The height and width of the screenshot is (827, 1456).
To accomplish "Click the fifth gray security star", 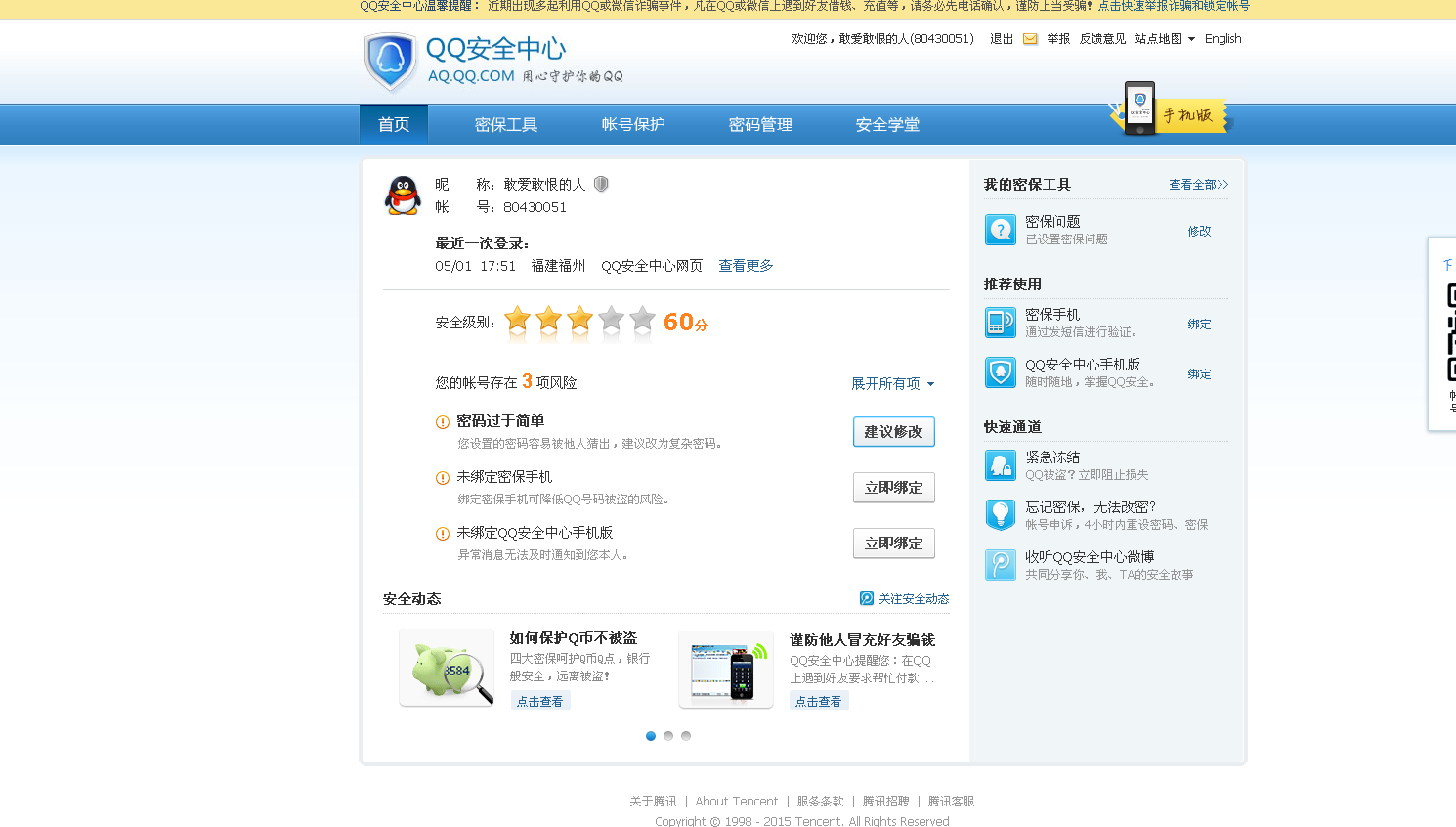I will pyautogui.click(x=643, y=320).
